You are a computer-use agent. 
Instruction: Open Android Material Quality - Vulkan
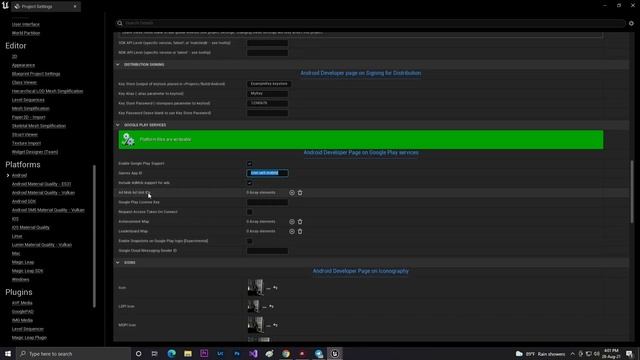(x=43, y=193)
